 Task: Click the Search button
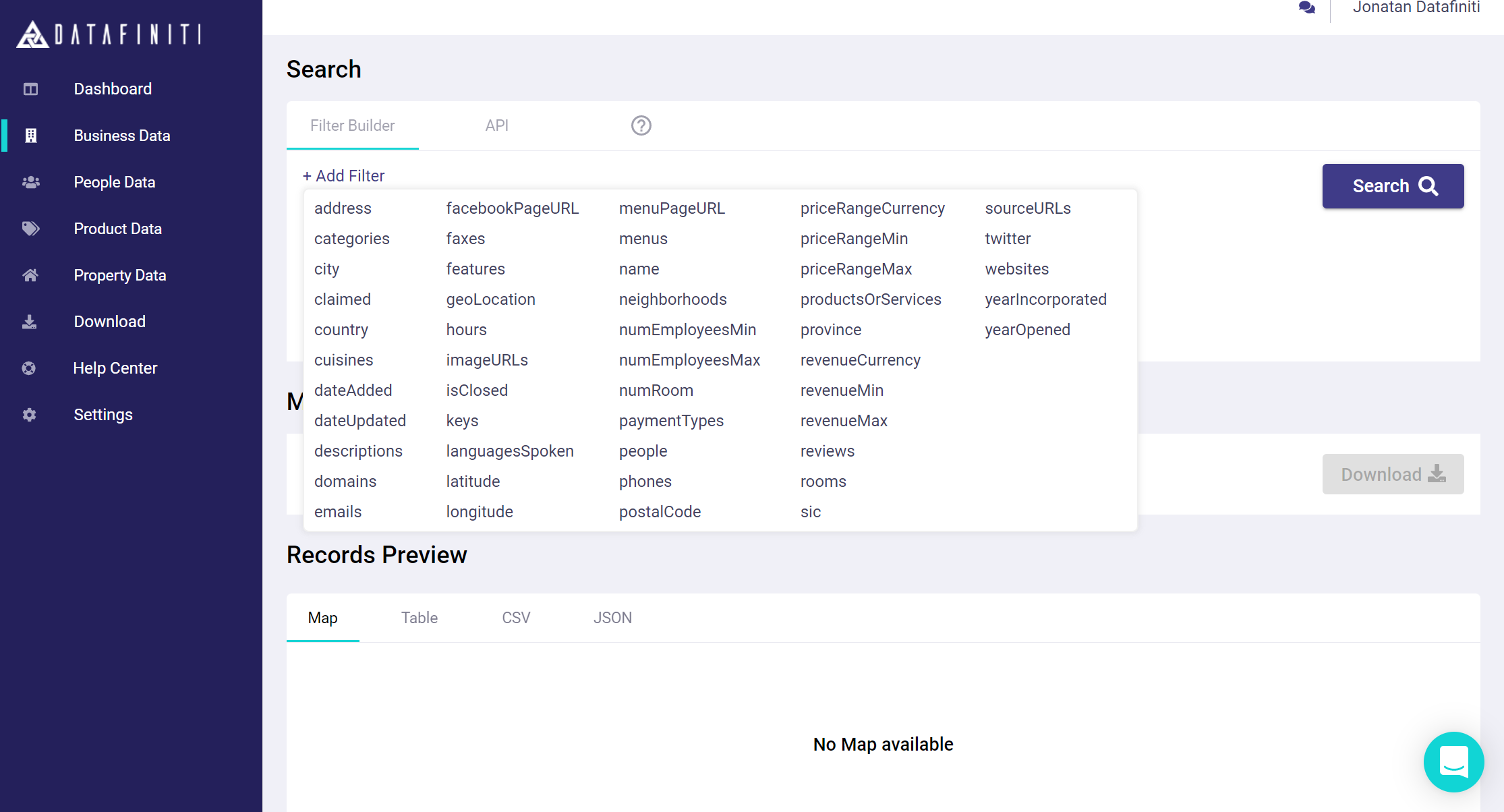(x=1392, y=186)
